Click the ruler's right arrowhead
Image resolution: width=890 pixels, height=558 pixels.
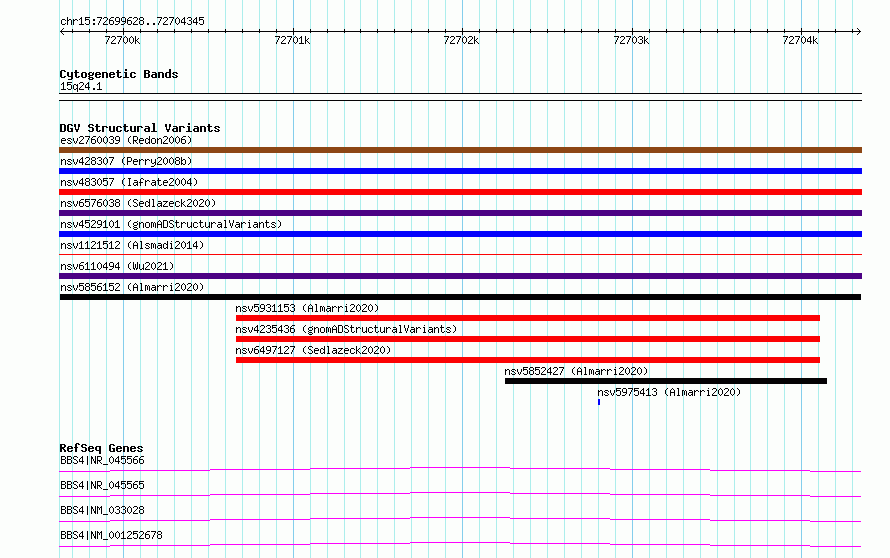(858, 32)
